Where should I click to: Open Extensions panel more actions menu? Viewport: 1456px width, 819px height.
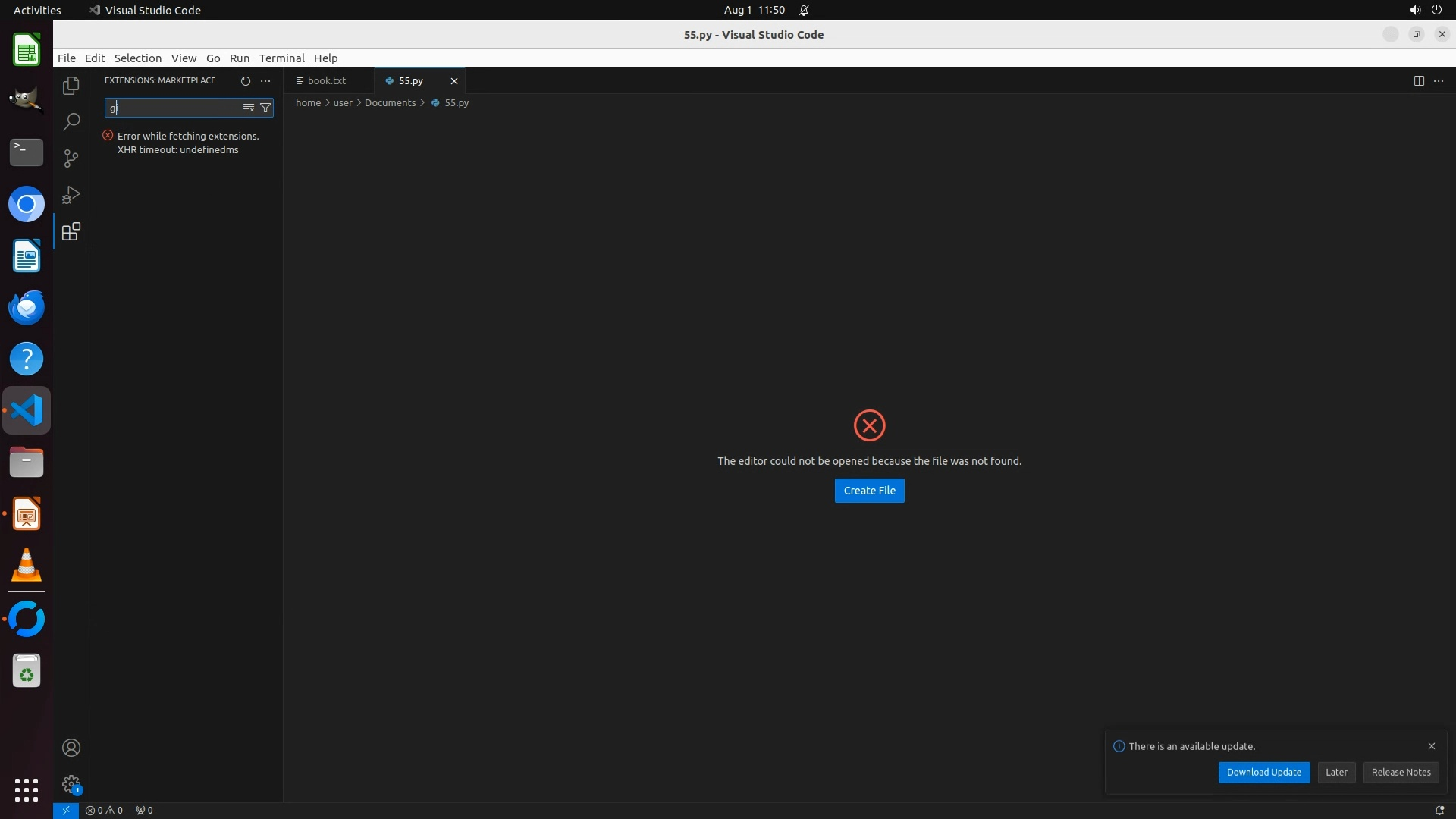(265, 80)
